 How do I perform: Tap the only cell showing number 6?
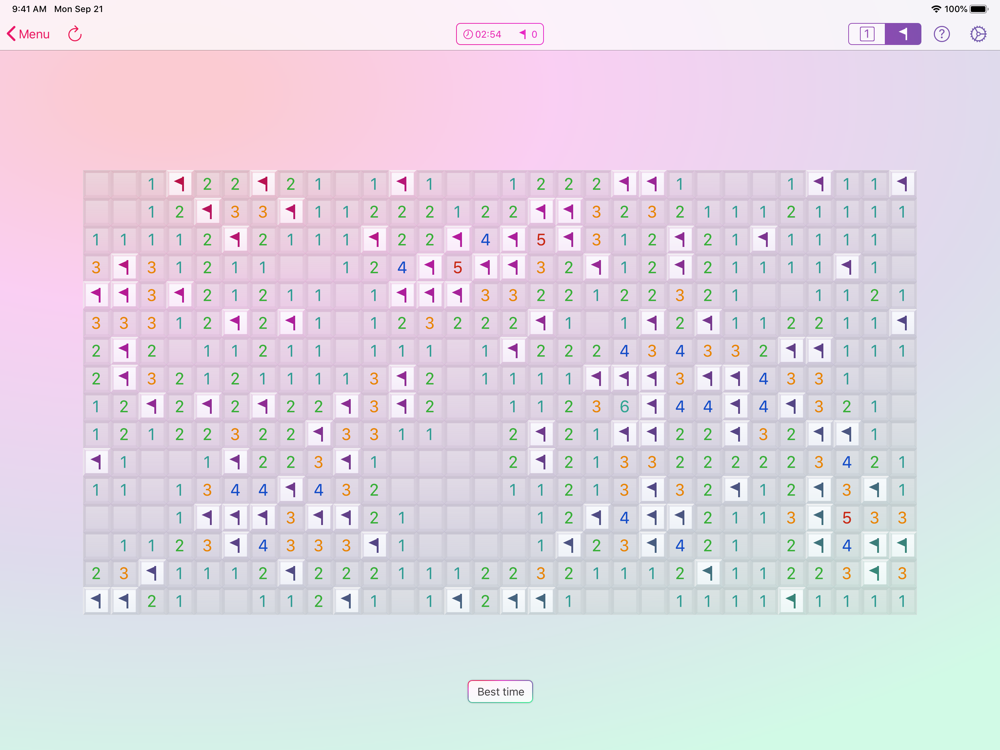click(624, 406)
